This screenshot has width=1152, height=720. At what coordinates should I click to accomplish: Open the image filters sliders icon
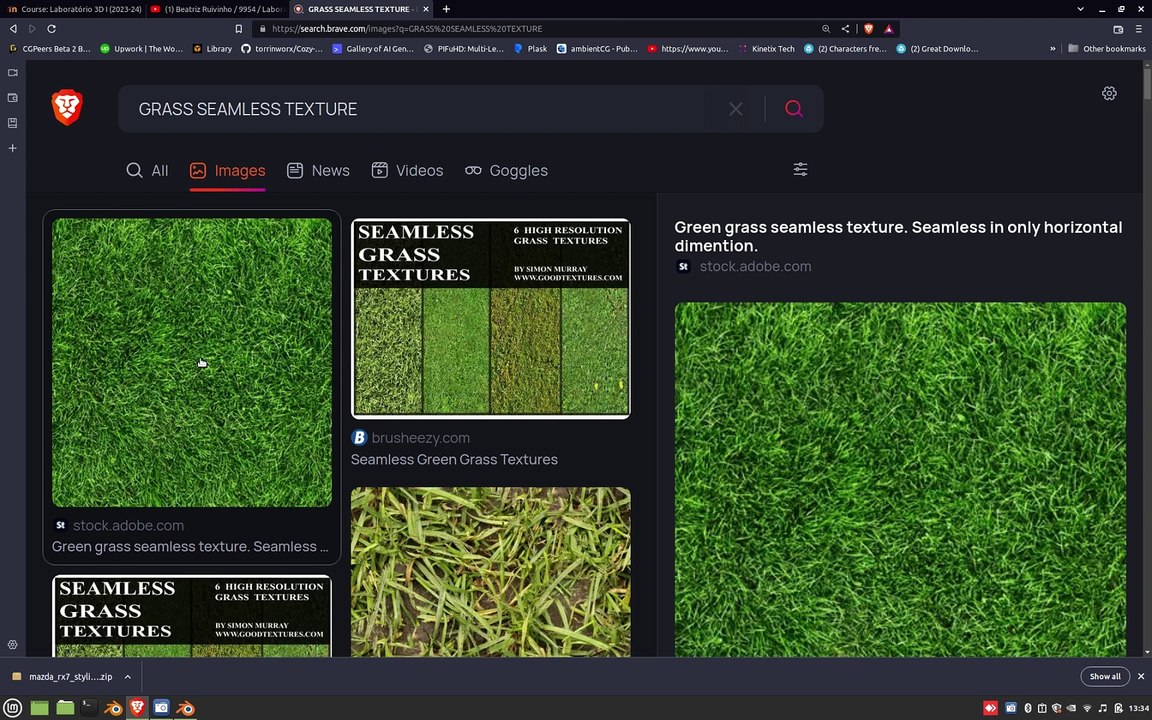point(800,170)
